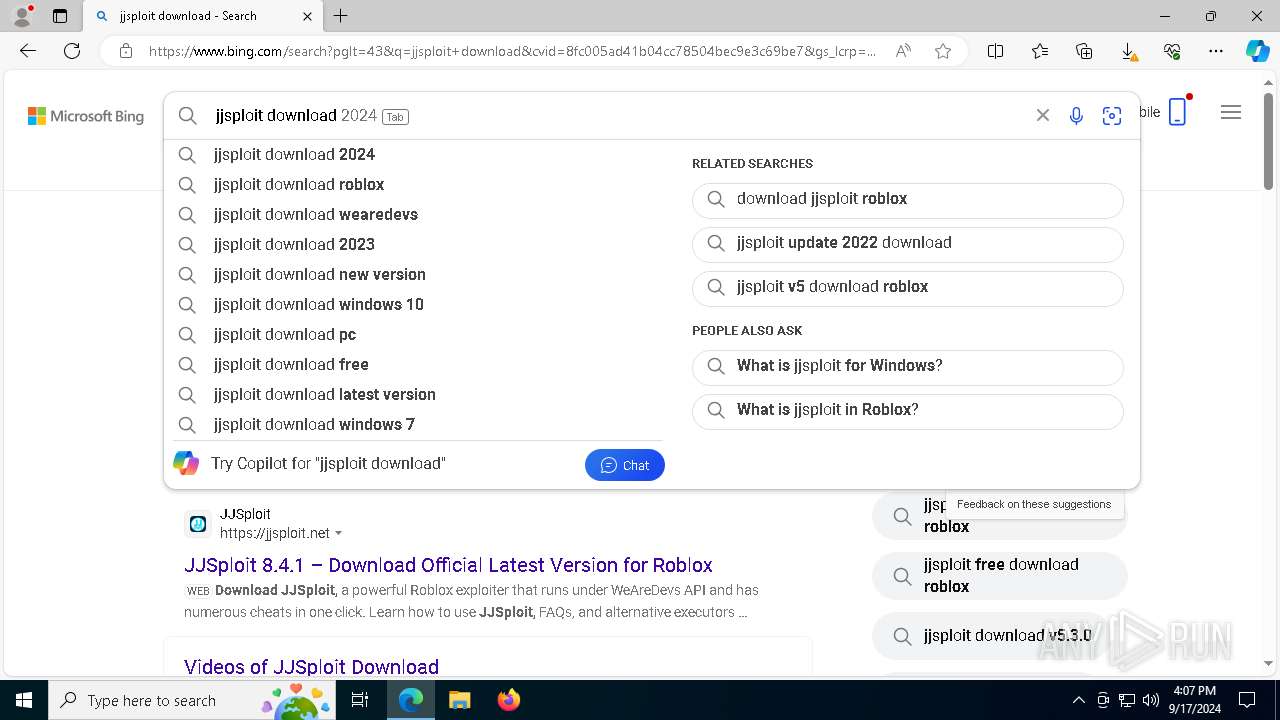
Task: Choose suggestion jjsploit download wearedevs
Action: click(x=418, y=214)
